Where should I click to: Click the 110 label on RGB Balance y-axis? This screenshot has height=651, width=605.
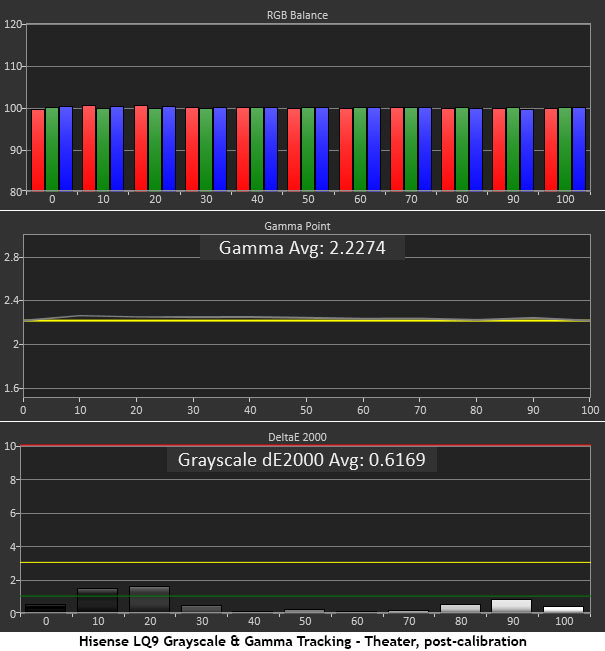(x=13, y=66)
